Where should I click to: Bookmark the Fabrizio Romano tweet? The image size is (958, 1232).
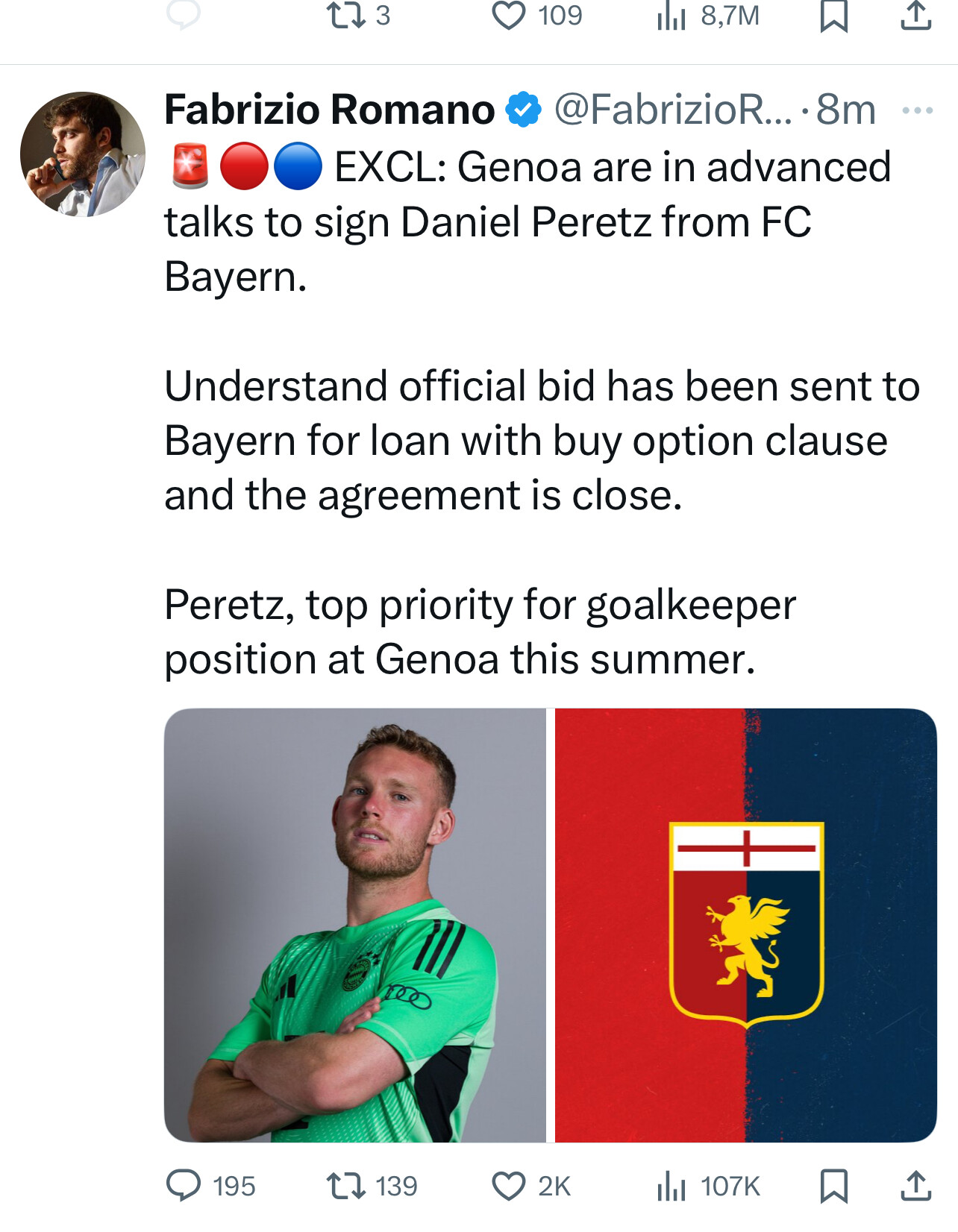coord(833,1186)
